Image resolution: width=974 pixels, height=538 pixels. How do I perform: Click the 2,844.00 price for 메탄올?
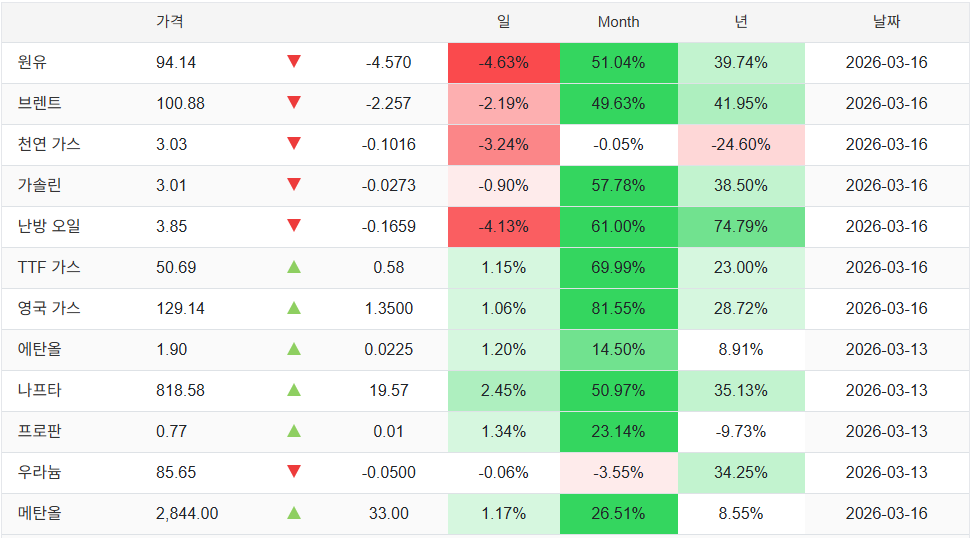(187, 513)
